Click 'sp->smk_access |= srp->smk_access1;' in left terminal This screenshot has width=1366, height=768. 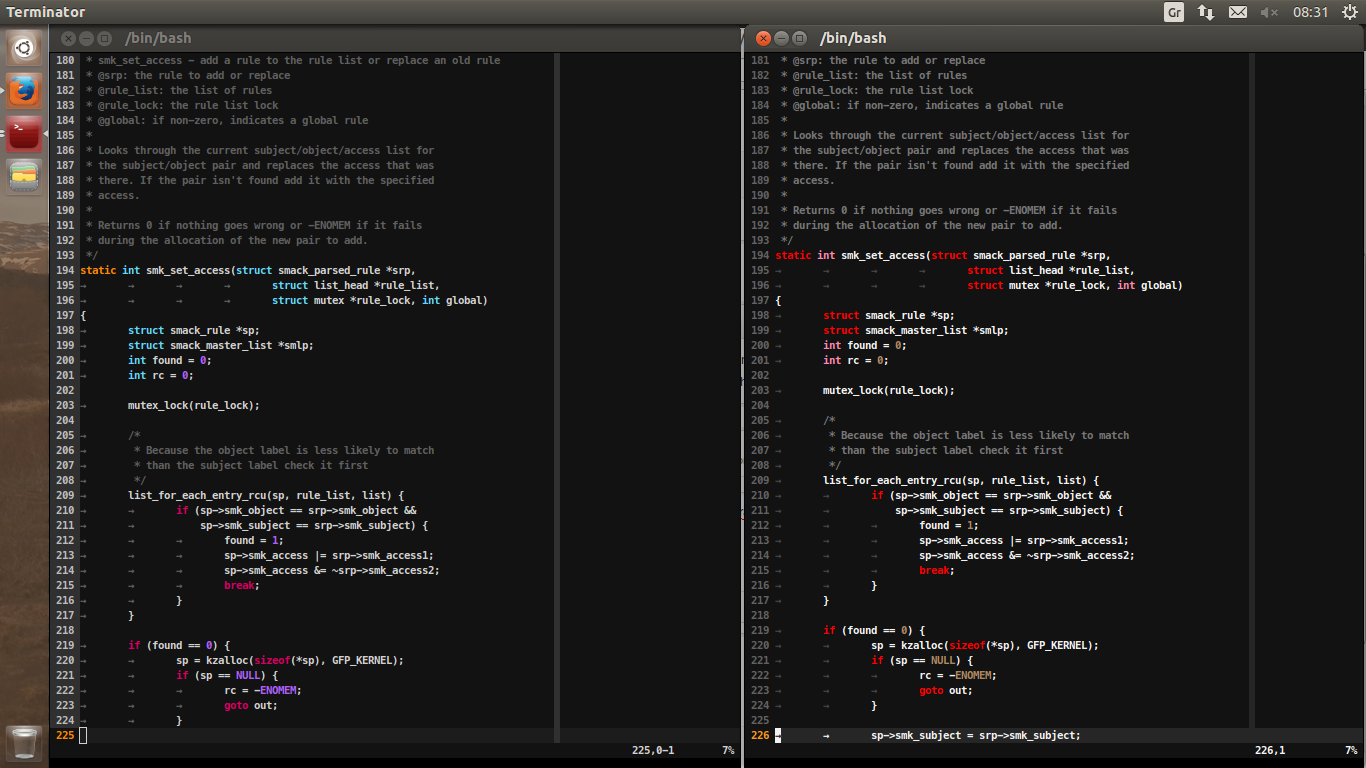329,555
